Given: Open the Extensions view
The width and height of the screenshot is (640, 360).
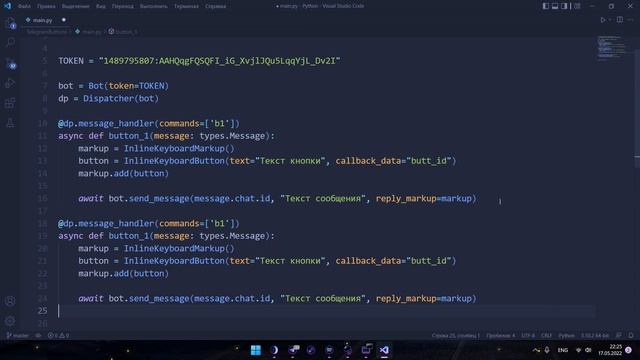Looking at the screenshot, I should [x=10, y=103].
